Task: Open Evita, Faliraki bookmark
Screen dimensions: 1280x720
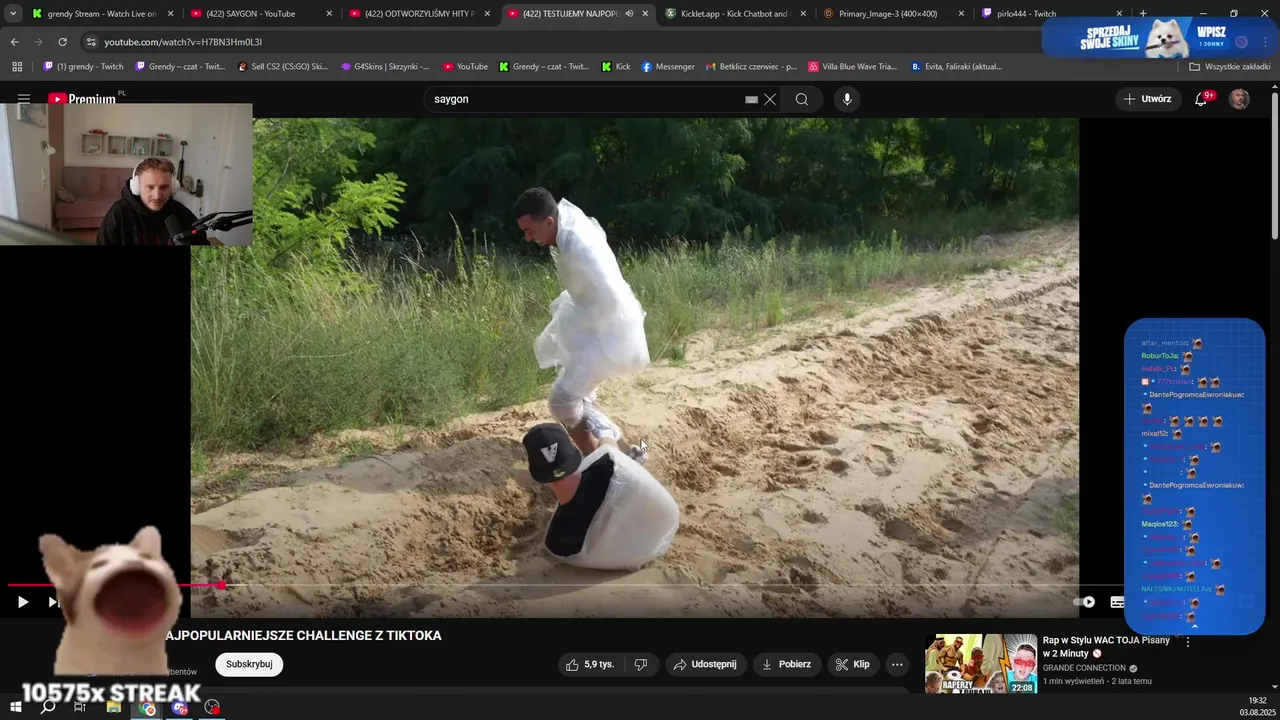Action: pos(957,67)
